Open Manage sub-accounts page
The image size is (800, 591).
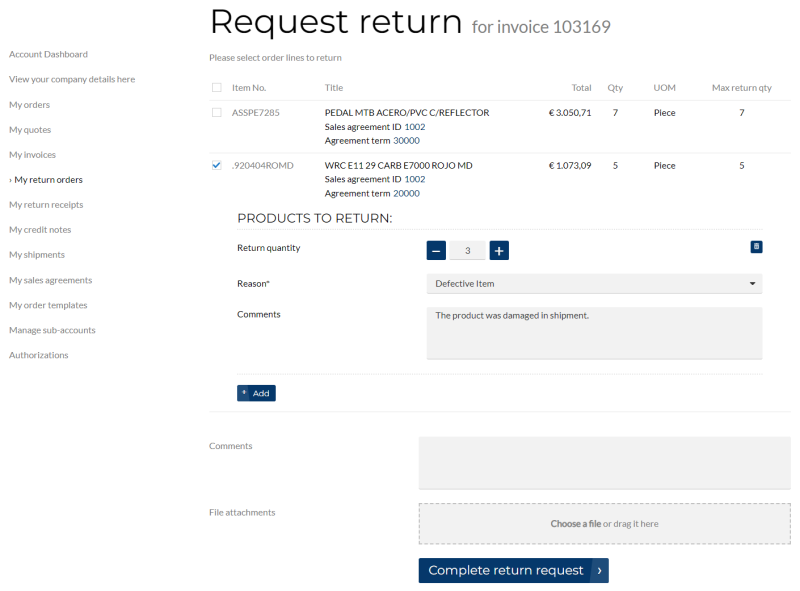[52, 330]
